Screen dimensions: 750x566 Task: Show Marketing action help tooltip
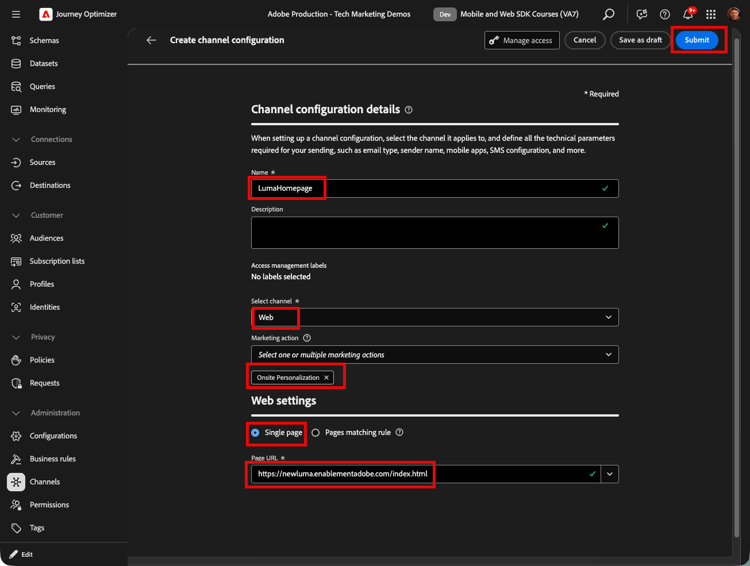click(307, 338)
